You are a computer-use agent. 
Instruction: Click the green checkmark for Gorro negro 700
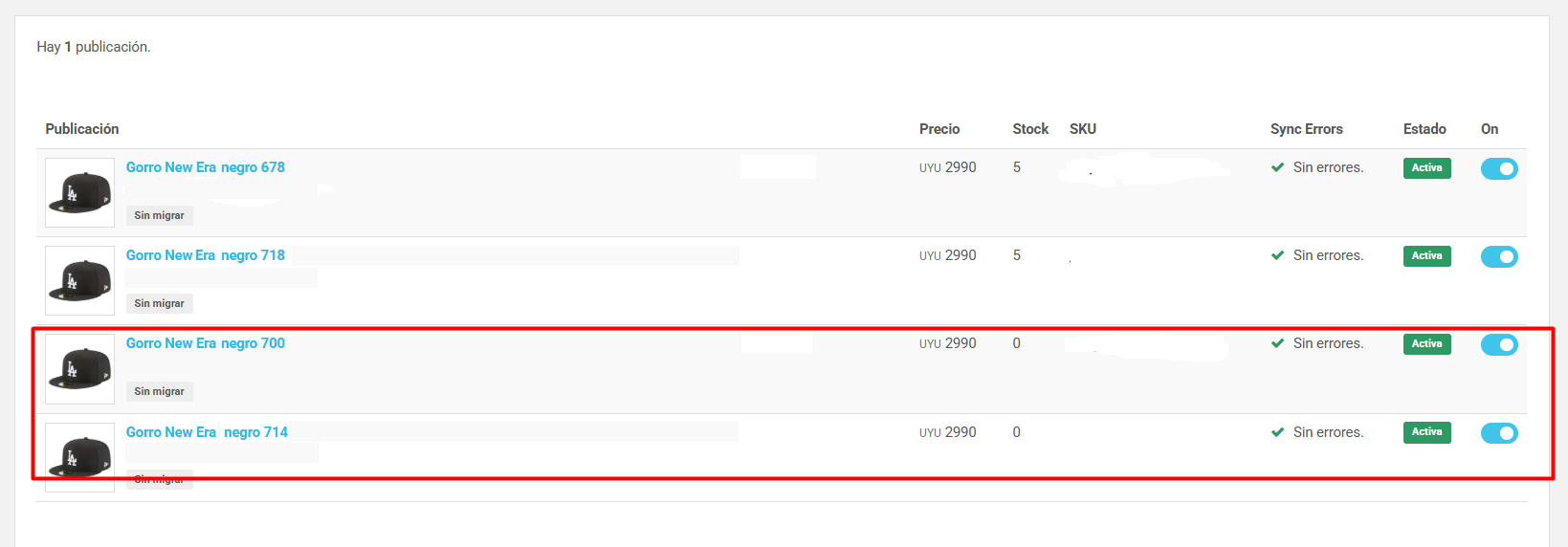(x=1277, y=343)
